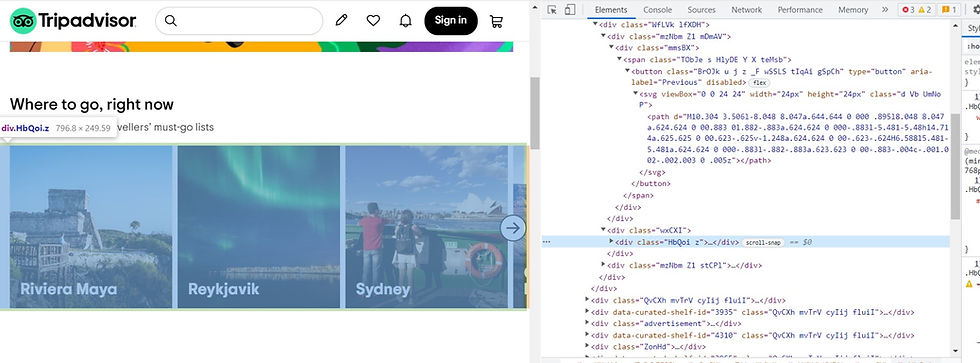Click the 'Where to go, right now' heading
Viewport: 980px width, 363px height.
[x=92, y=104]
